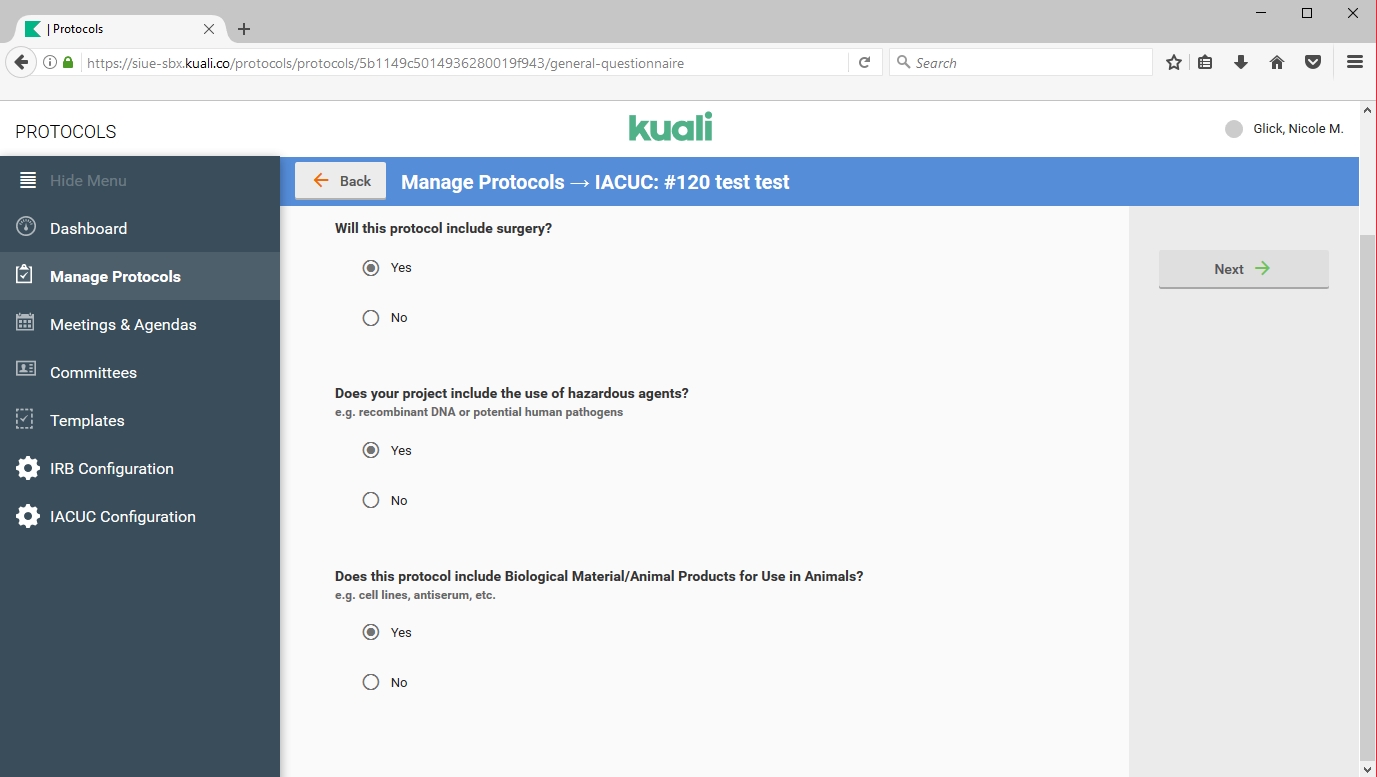1377x777 pixels.
Task: Select Yes for Biological Material question
Action: pyautogui.click(x=371, y=632)
